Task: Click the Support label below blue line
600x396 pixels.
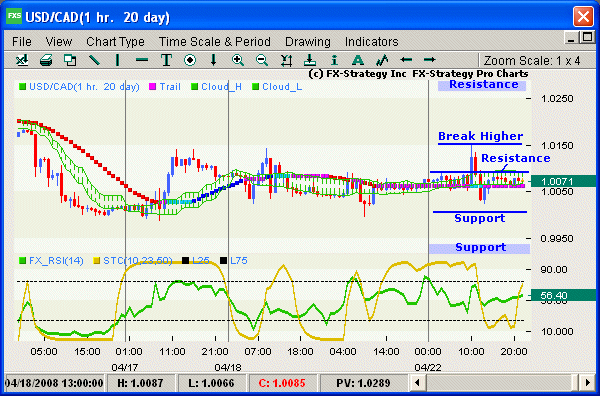Action: pyautogui.click(x=479, y=218)
